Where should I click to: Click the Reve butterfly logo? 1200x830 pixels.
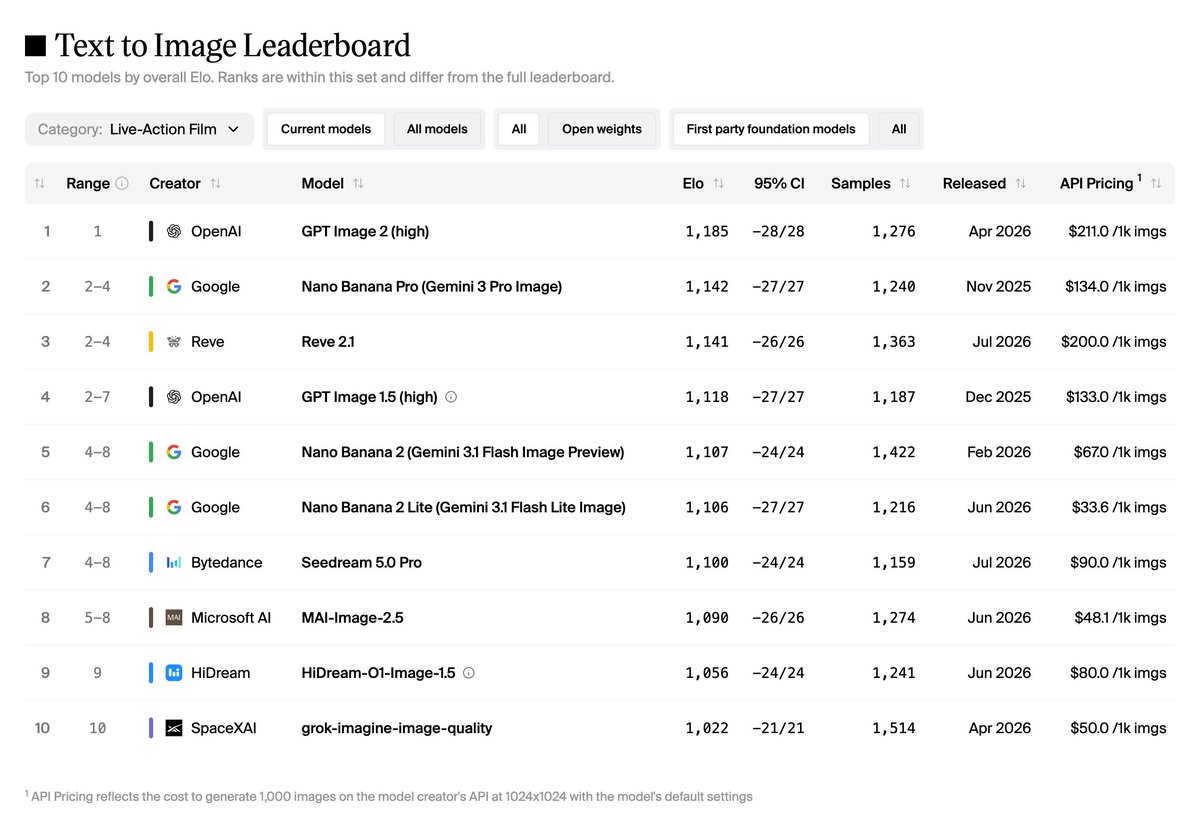(x=174, y=342)
